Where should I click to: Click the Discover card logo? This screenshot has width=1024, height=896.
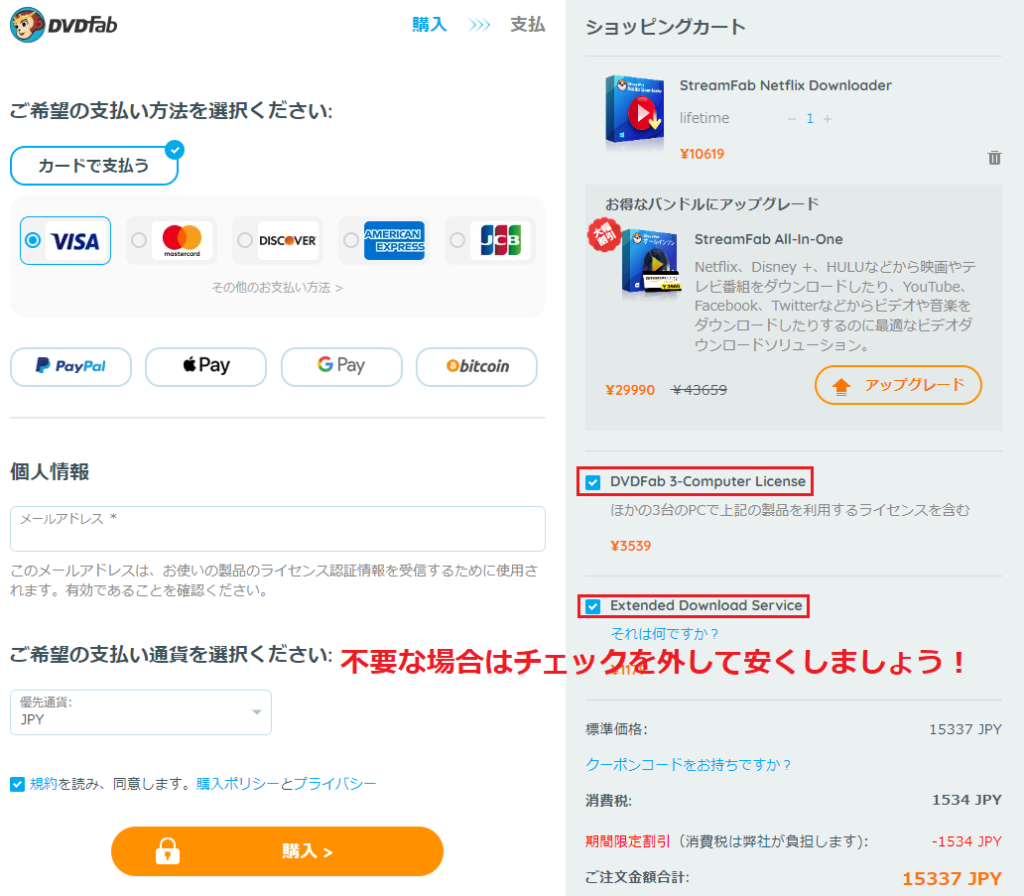click(288, 240)
